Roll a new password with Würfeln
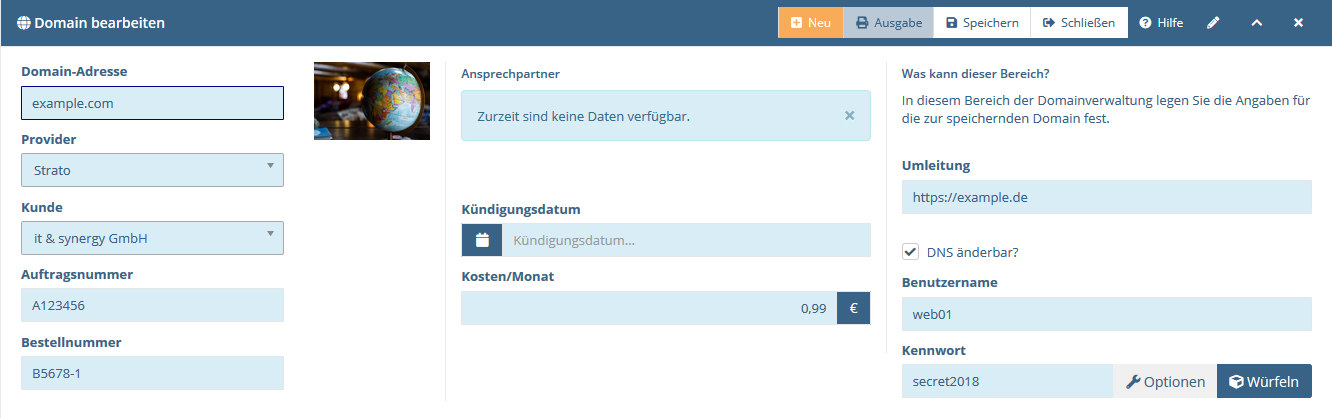The image size is (1332, 418). coord(1264,381)
